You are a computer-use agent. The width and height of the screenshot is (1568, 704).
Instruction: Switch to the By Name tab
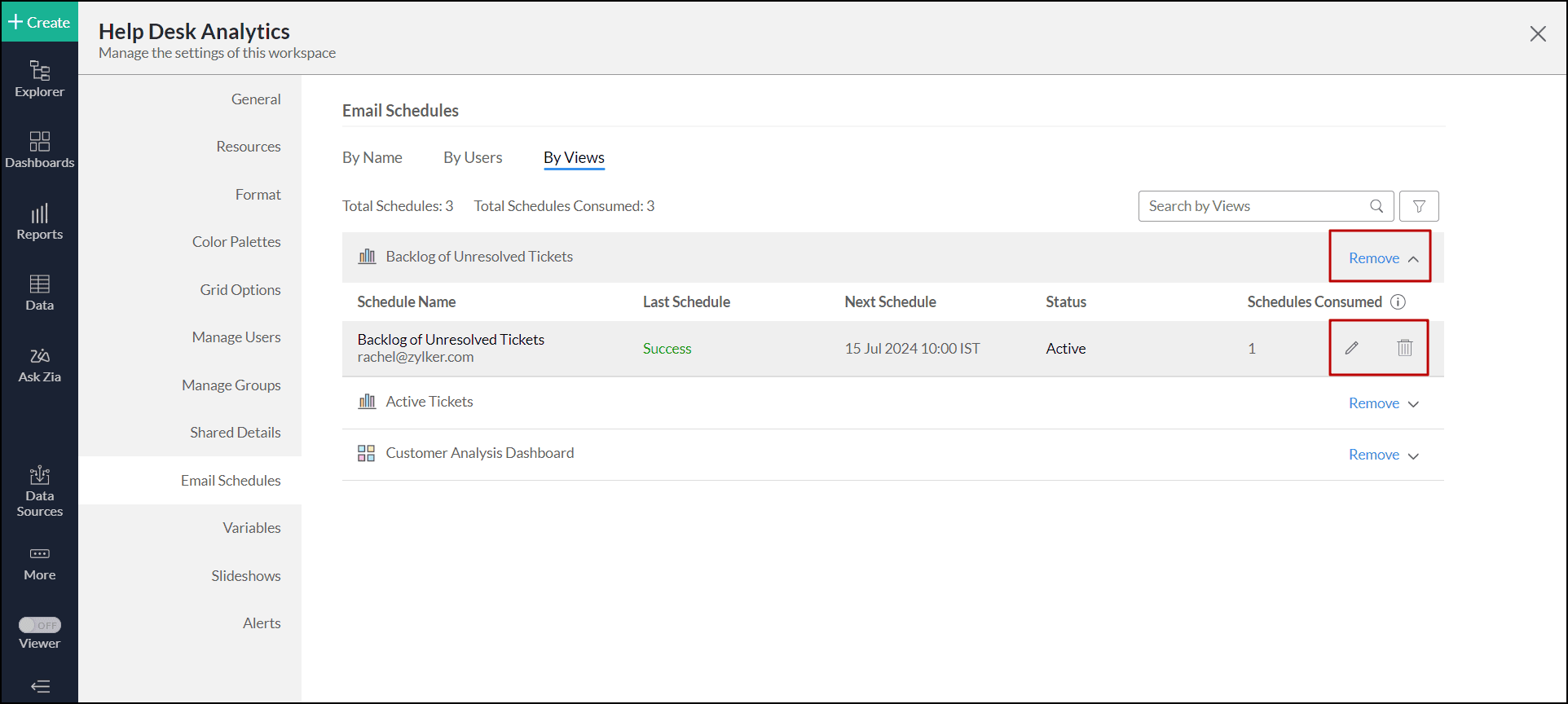[372, 157]
